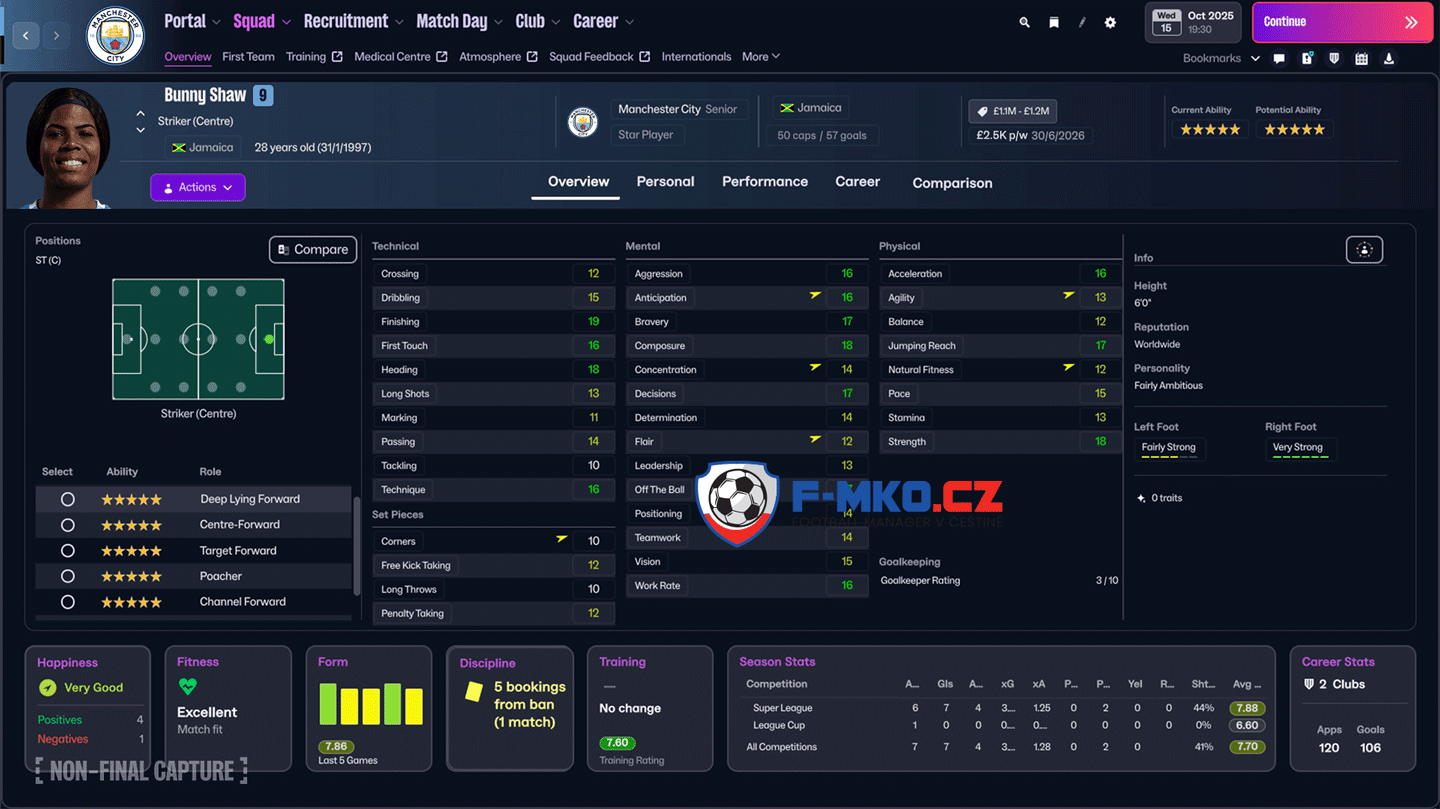Click the position pitch diagram
The height and width of the screenshot is (809, 1440).
tap(198, 340)
